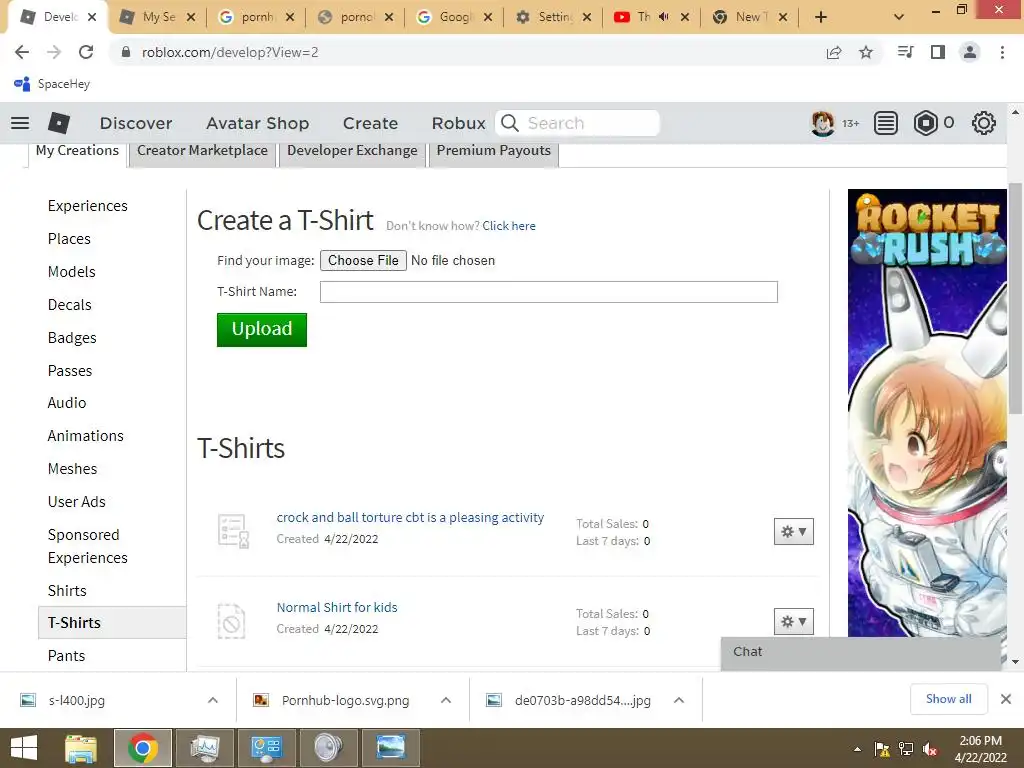Viewport: 1024px width, 768px height.
Task: Expand options for de0703b-a98dd54 jpg download
Action: tap(679, 700)
